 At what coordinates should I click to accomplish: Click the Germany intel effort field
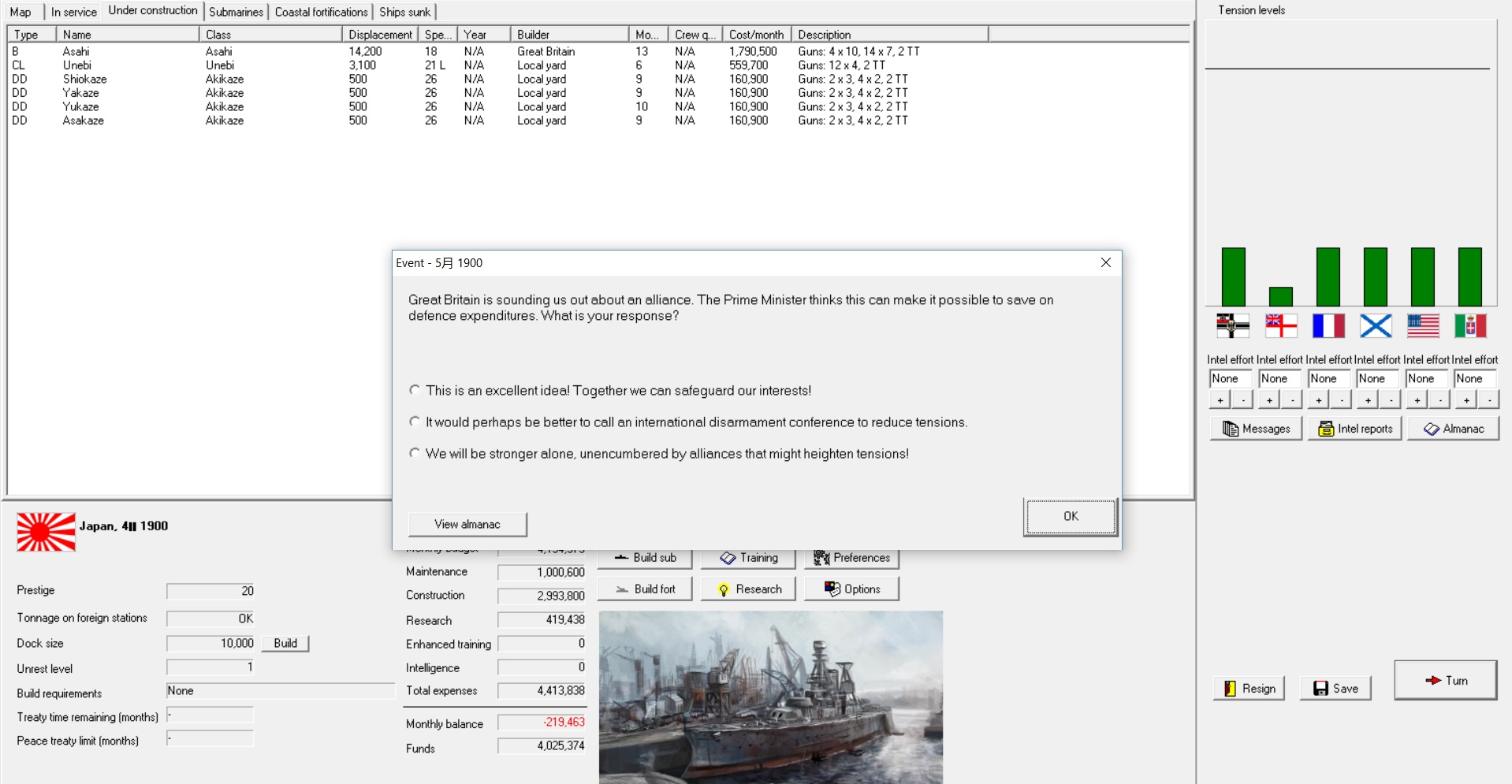tap(1231, 379)
